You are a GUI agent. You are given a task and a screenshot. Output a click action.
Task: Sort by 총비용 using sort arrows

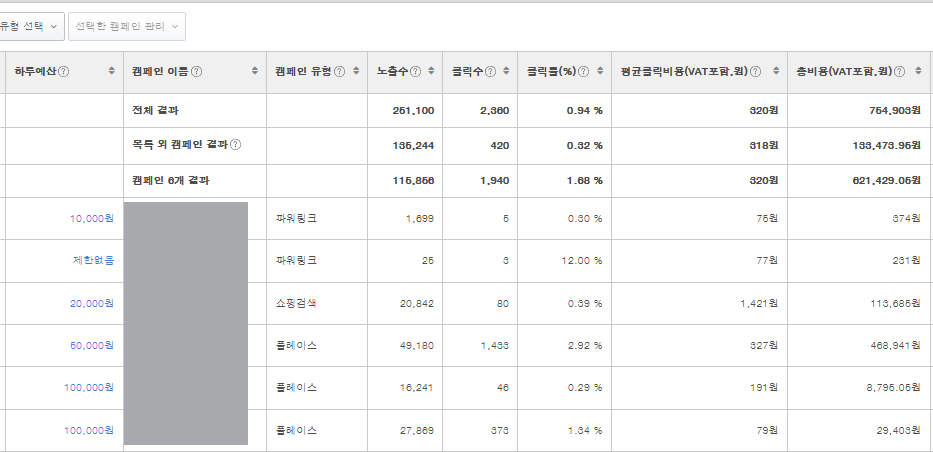pyautogui.click(x=918, y=71)
